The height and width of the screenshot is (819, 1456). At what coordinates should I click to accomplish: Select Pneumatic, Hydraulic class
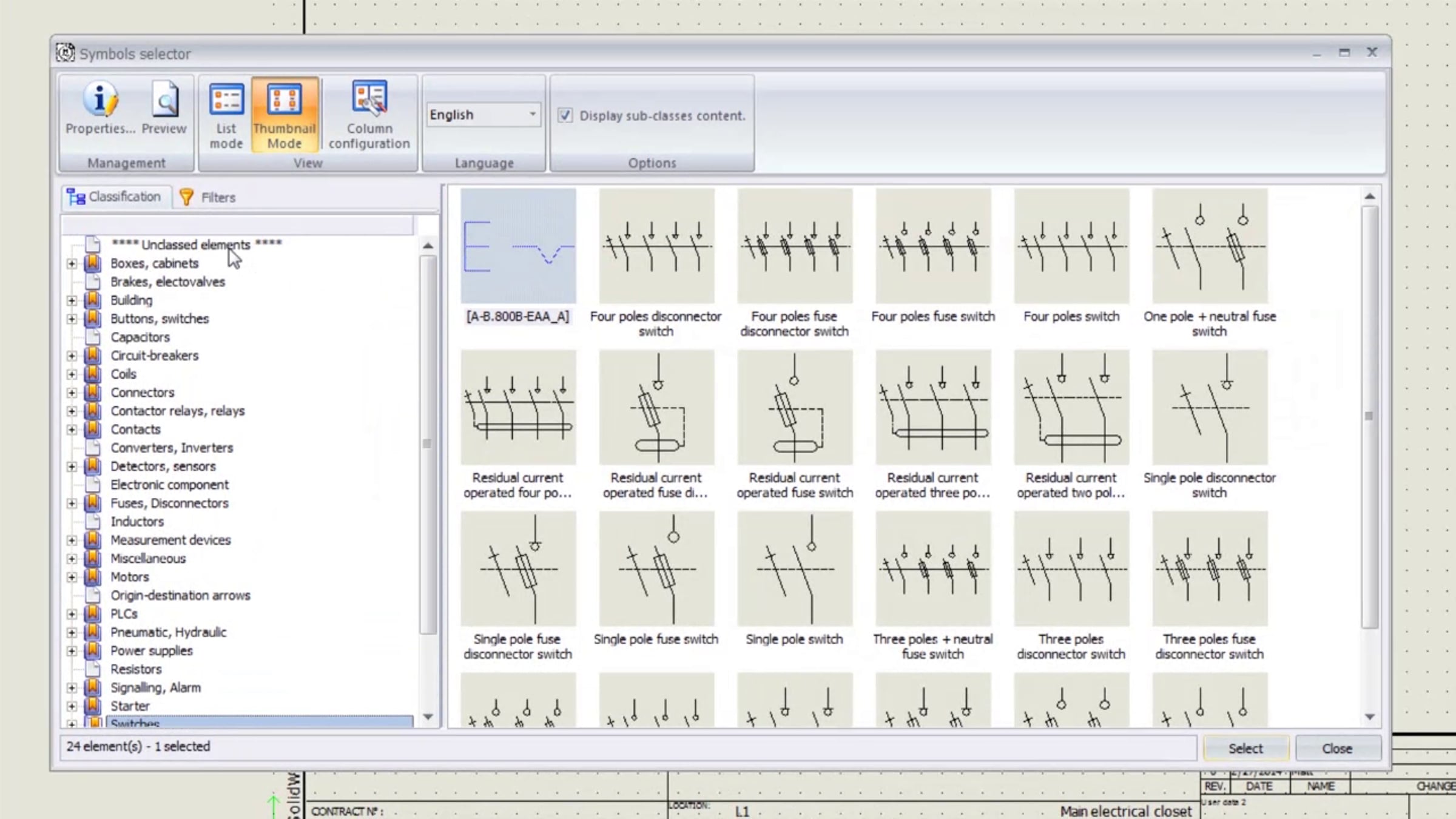tap(169, 632)
